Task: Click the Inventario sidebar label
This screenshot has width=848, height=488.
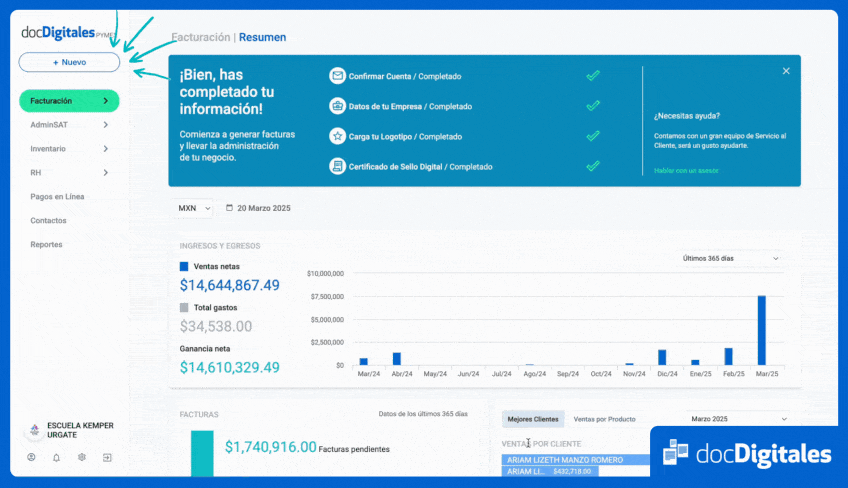Action: (48, 149)
